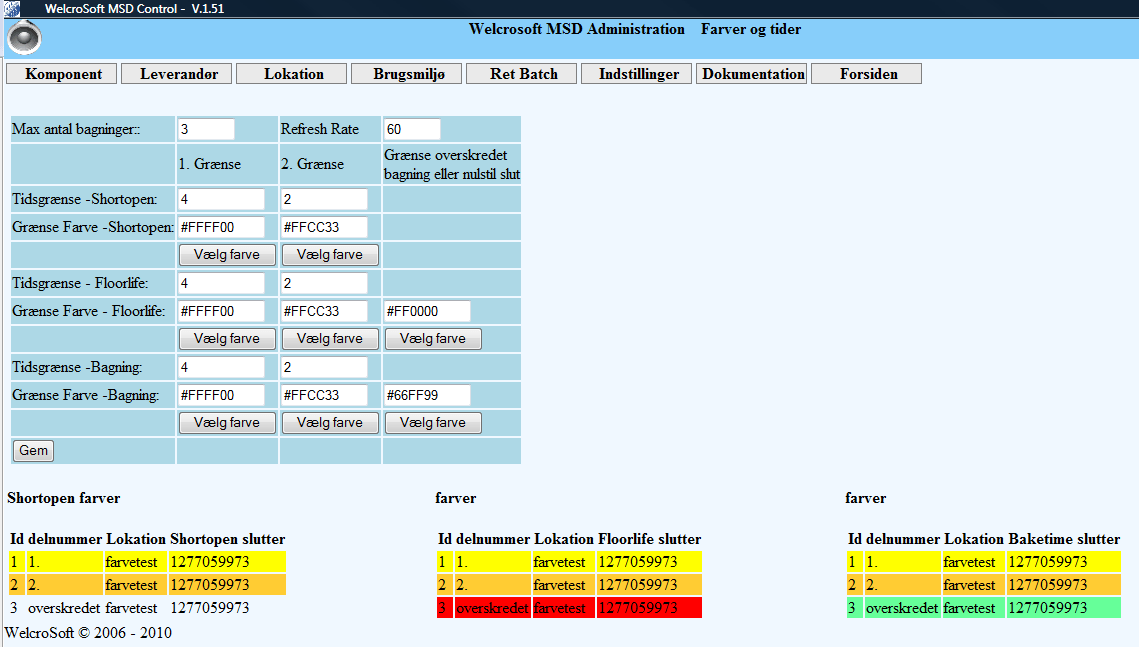Edit Bagning exceeded color field #66FF99

[427, 395]
